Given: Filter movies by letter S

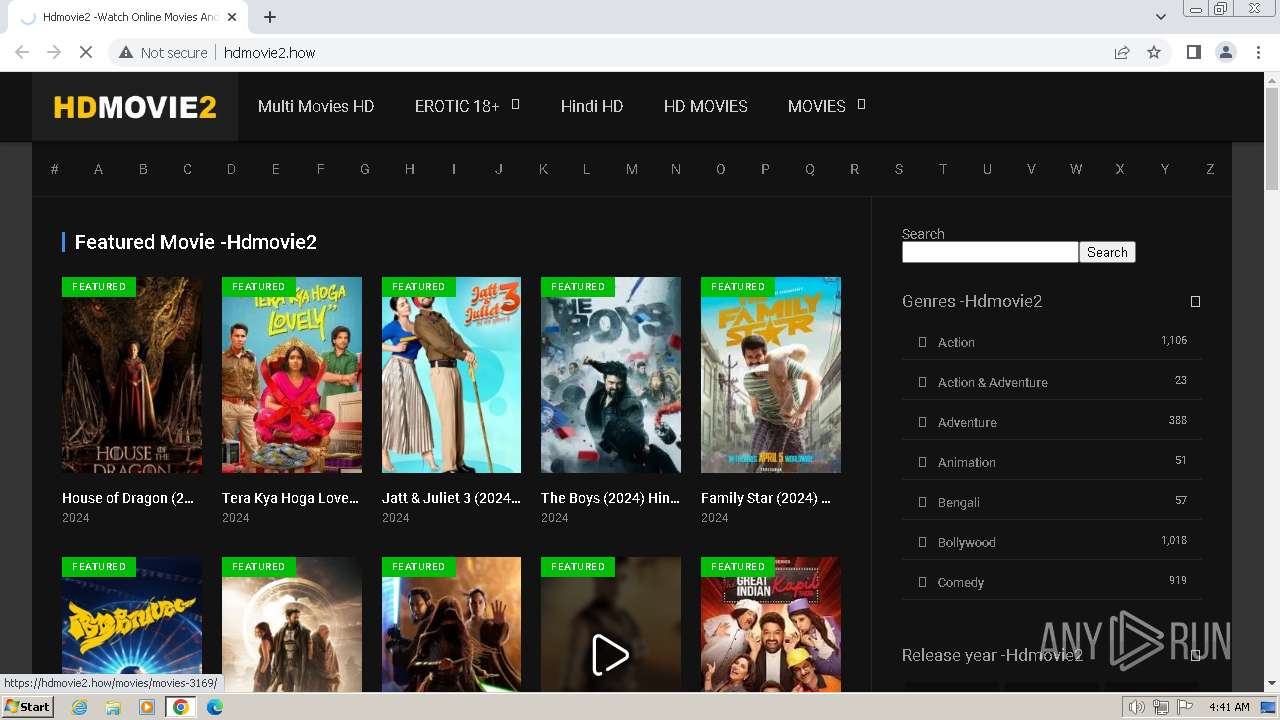Looking at the screenshot, I should pos(898,169).
